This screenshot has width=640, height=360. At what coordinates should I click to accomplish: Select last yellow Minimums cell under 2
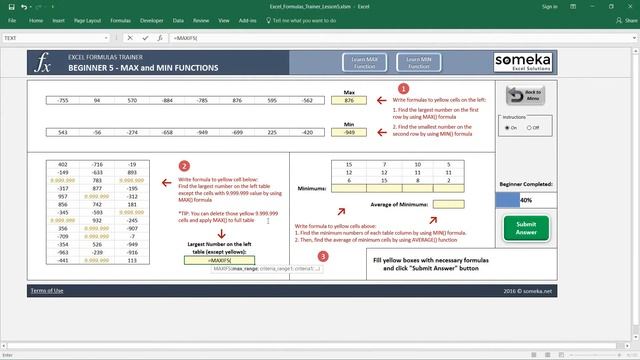[449, 188]
